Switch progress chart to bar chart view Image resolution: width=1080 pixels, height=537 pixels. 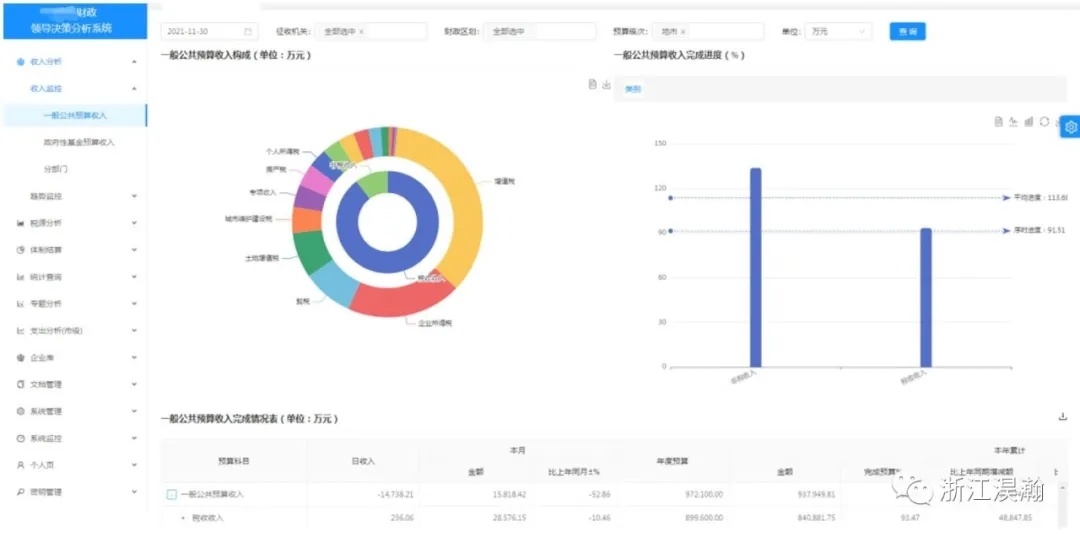tap(1029, 121)
